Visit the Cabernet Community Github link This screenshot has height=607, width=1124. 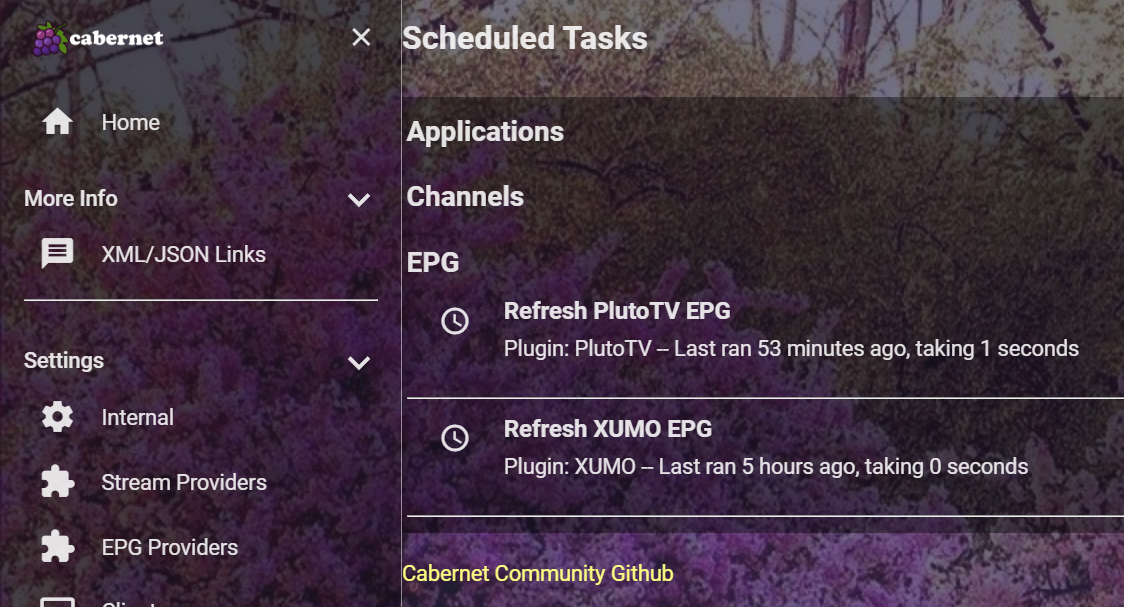[538, 574]
